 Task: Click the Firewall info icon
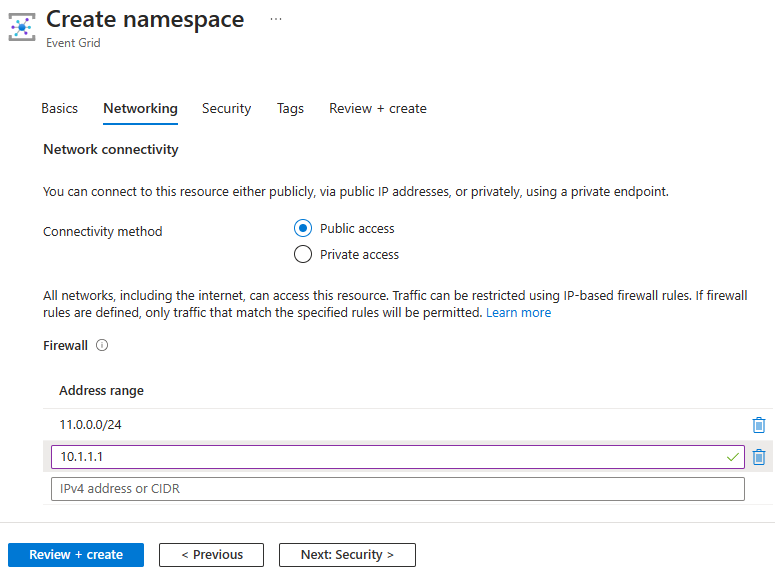pos(102,346)
